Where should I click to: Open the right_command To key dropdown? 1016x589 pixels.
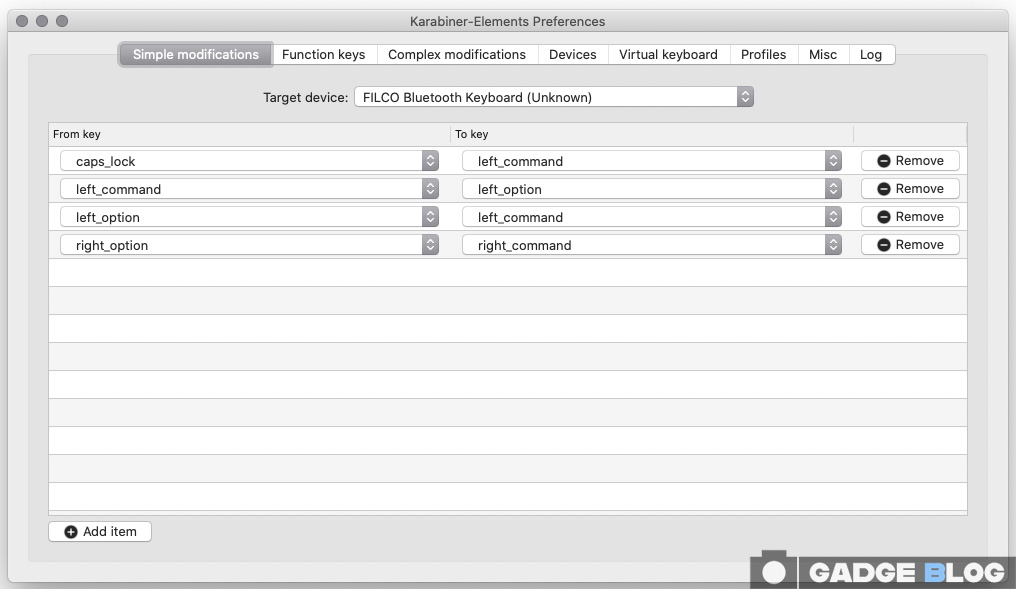652,244
